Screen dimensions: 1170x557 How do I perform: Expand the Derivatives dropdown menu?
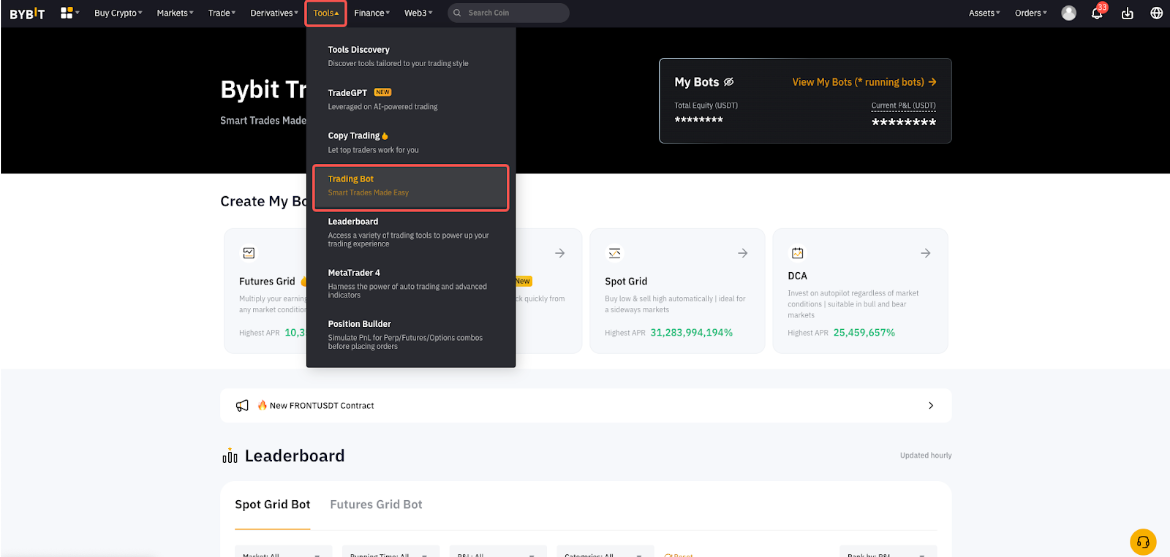[273, 13]
